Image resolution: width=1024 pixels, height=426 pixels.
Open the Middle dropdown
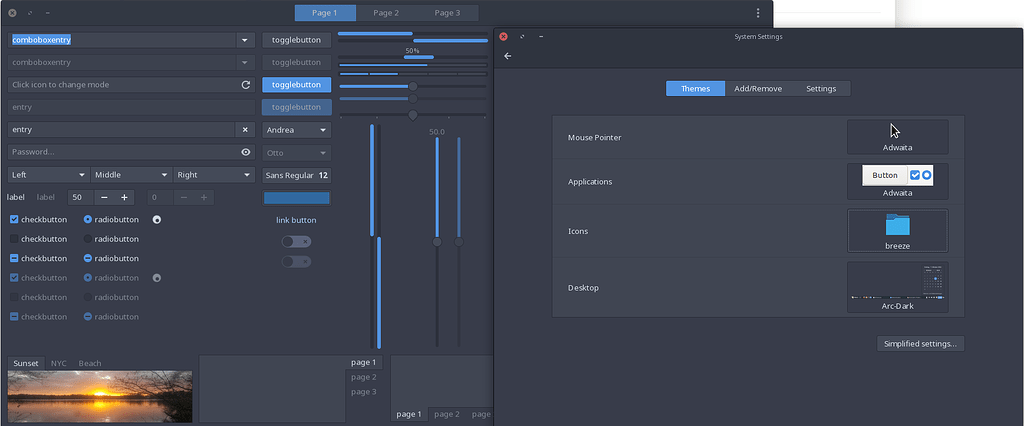131,175
